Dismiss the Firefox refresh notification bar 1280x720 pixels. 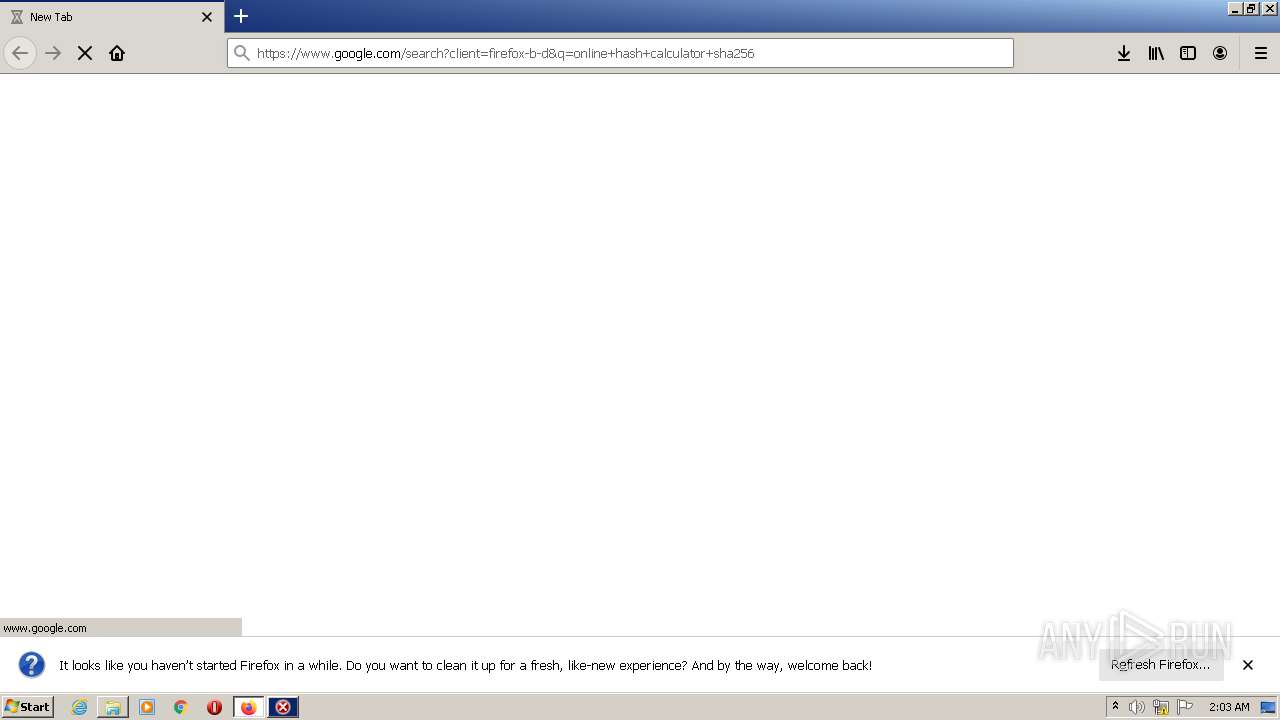(x=1248, y=665)
